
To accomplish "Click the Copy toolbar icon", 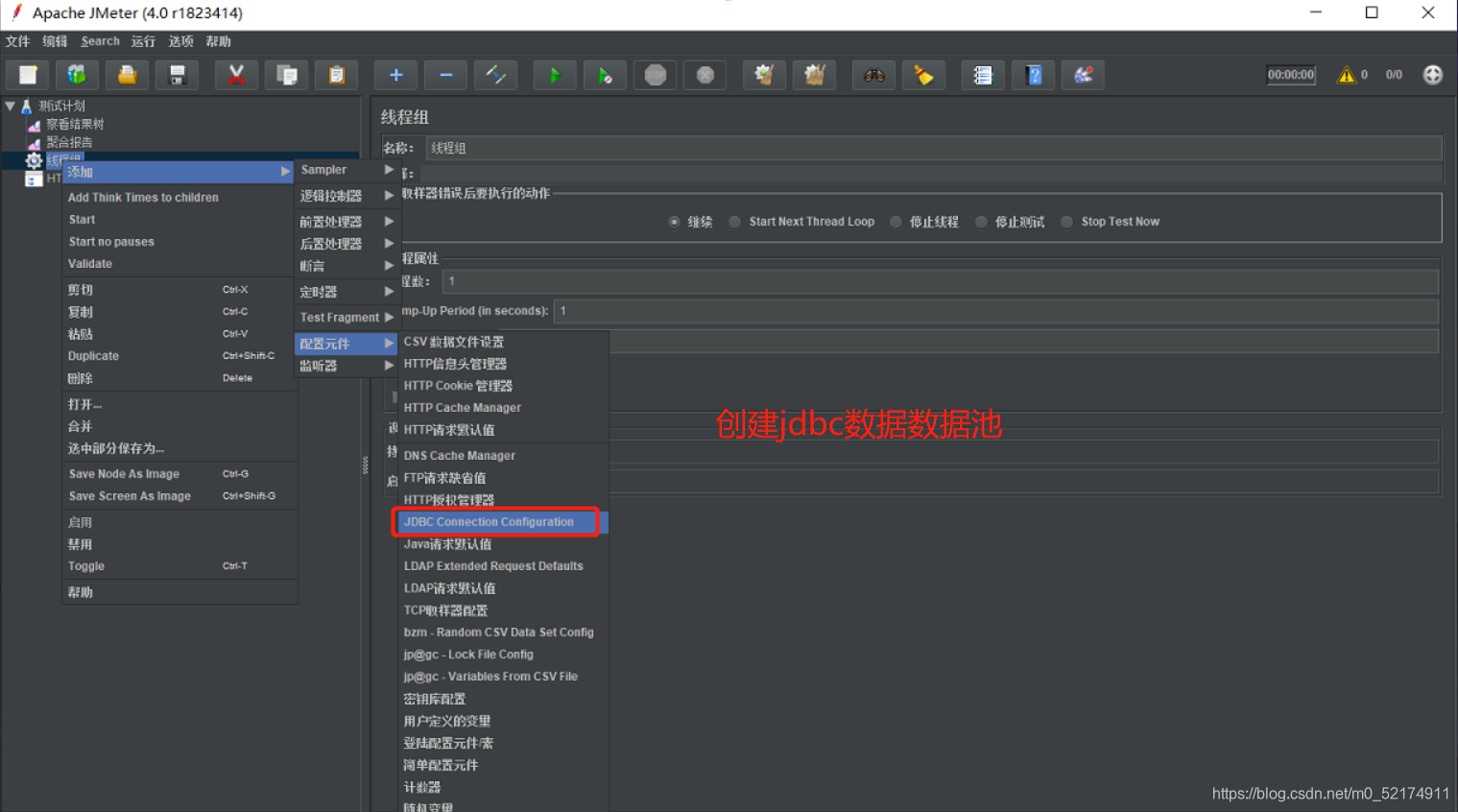I will coord(286,75).
